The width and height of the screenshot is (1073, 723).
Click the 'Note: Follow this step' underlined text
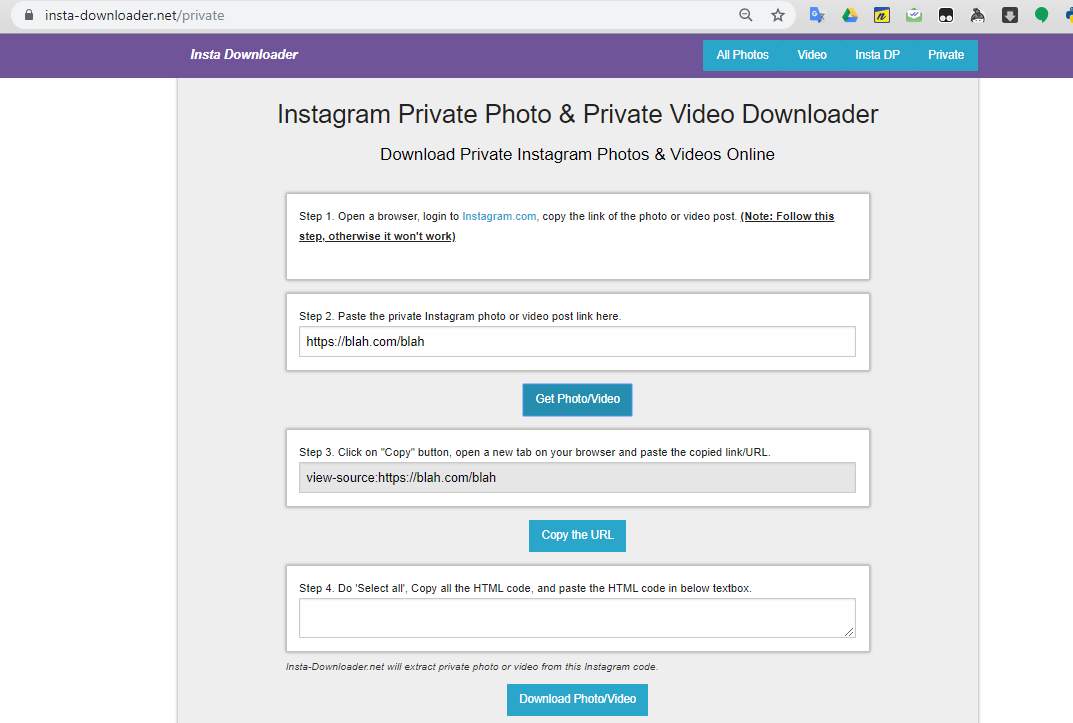[567, 226]
